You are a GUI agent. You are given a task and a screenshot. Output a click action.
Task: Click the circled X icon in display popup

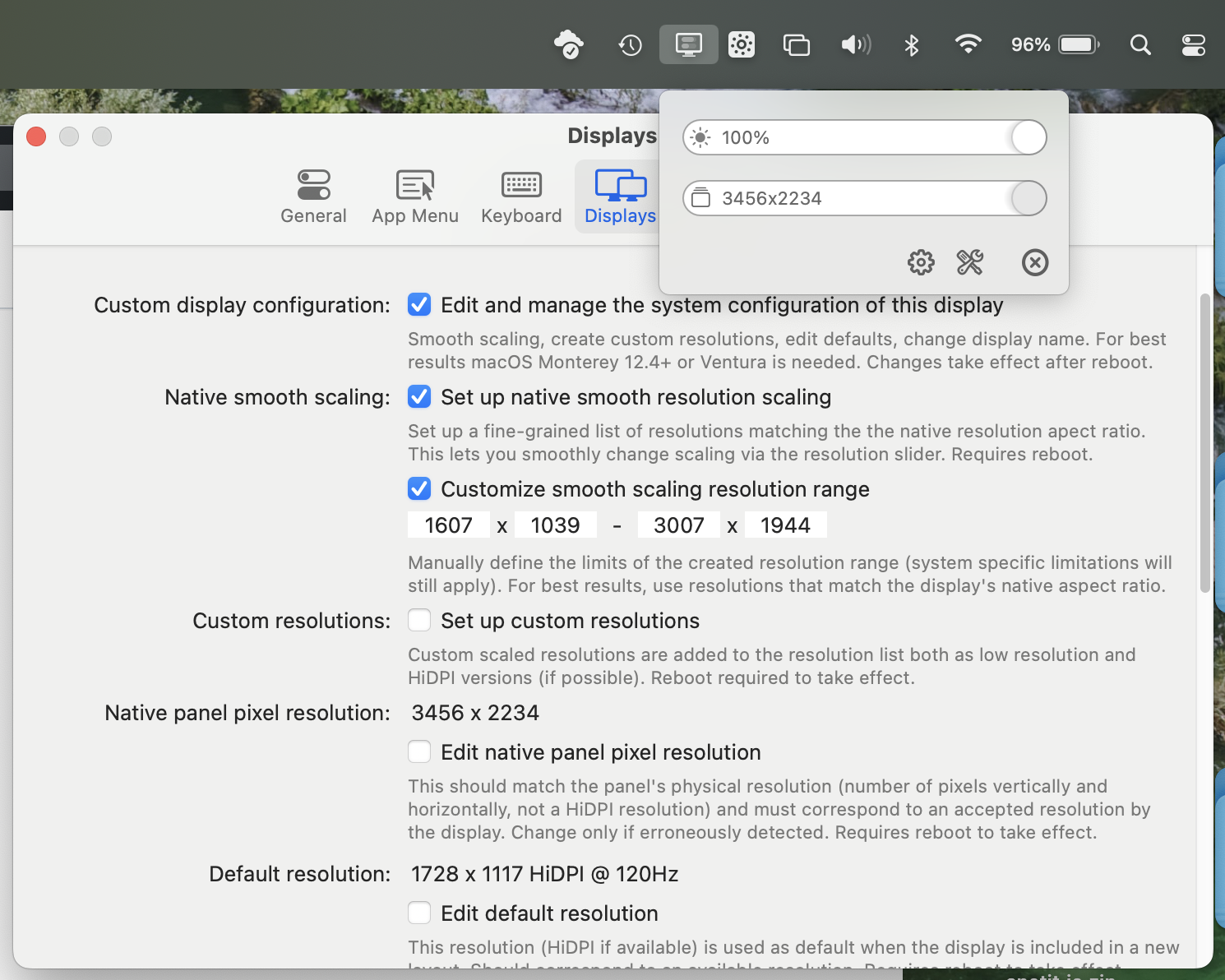click(1035, 262)
